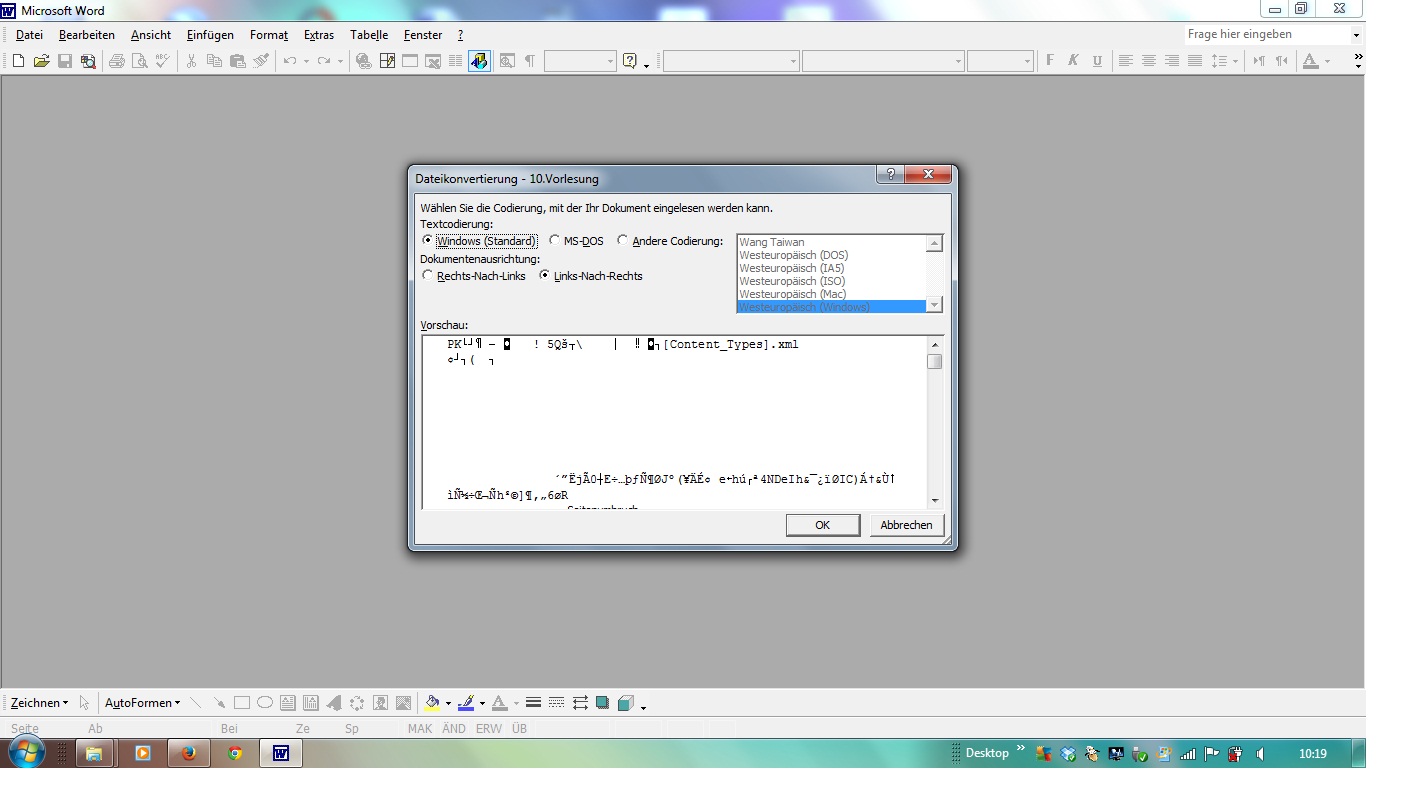The width and height of the screenshot is (1403, 804).
Task: Click the Frage hier eingeben input box
Action: 1267,34
